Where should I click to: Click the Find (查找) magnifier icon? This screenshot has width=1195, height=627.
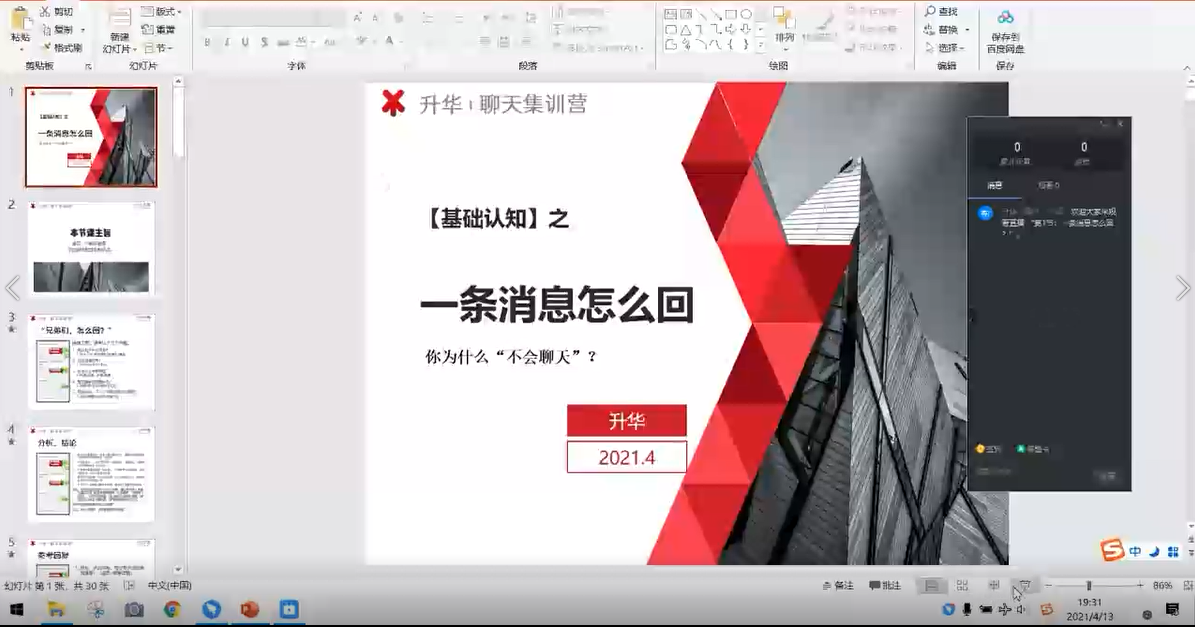click(929, 12)
